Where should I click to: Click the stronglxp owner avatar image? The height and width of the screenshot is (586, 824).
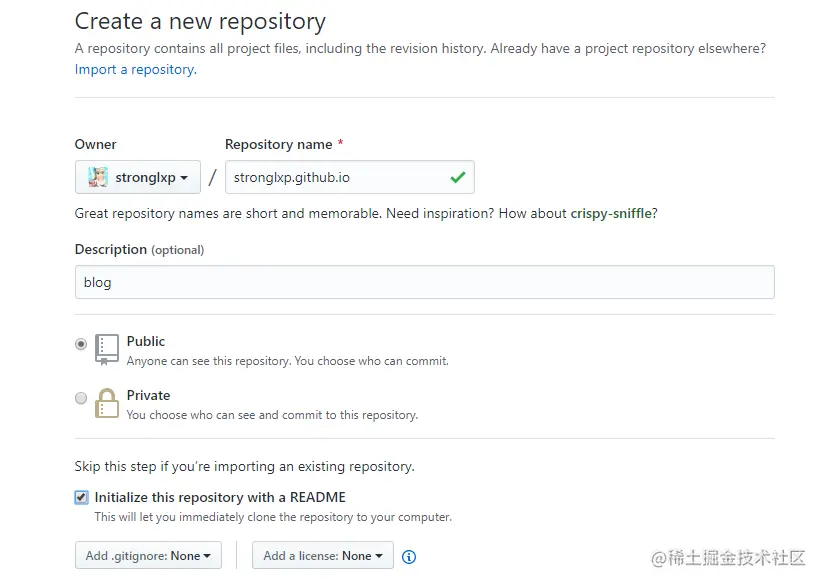point(98,177)
